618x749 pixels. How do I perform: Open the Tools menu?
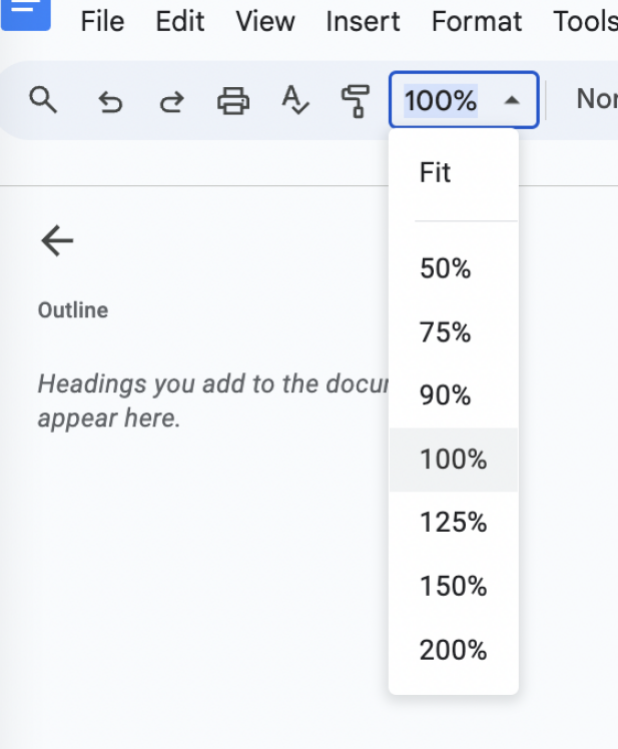click(x=585, y=21)
